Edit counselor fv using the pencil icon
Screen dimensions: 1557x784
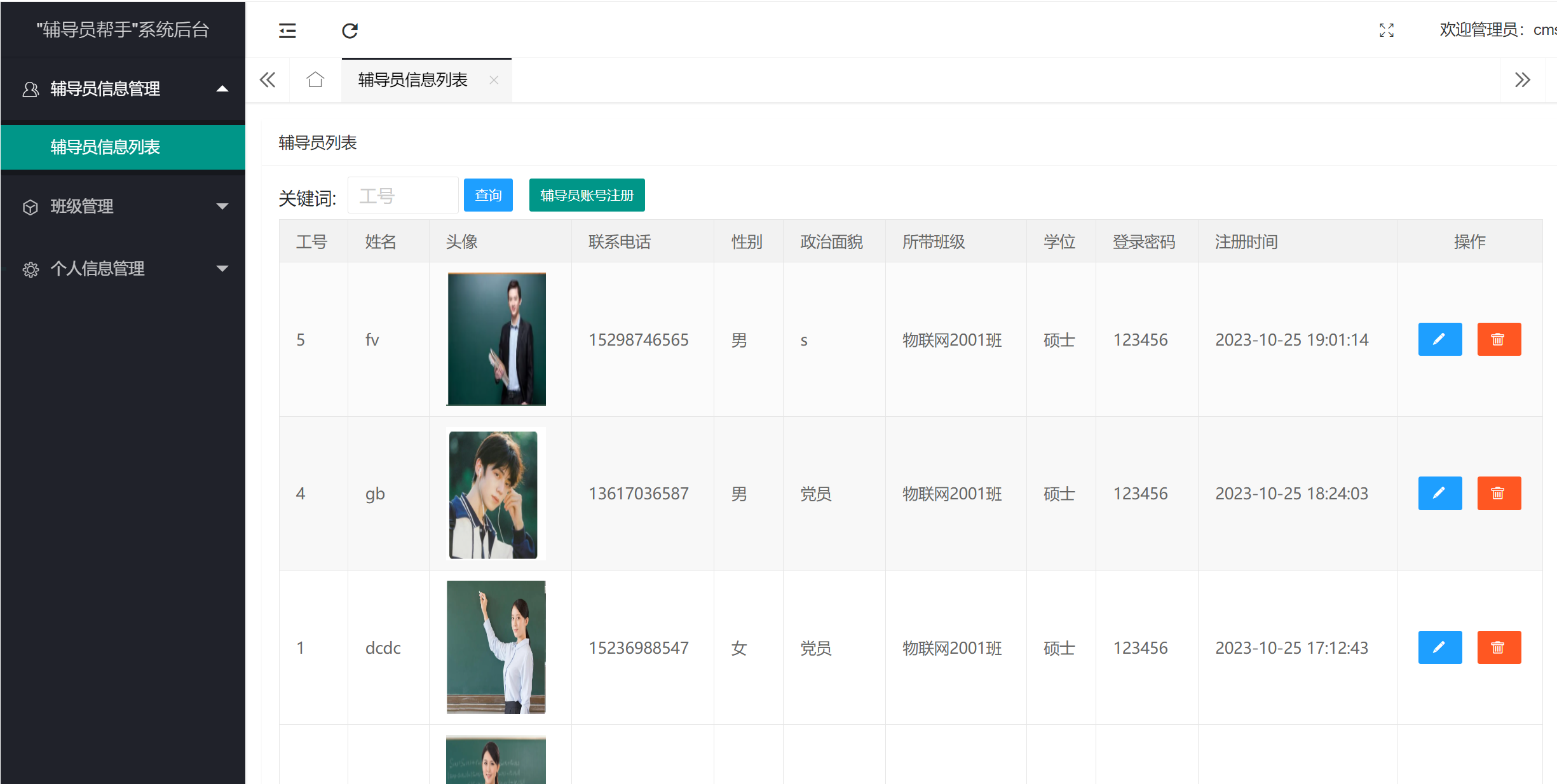point(1439,339)
